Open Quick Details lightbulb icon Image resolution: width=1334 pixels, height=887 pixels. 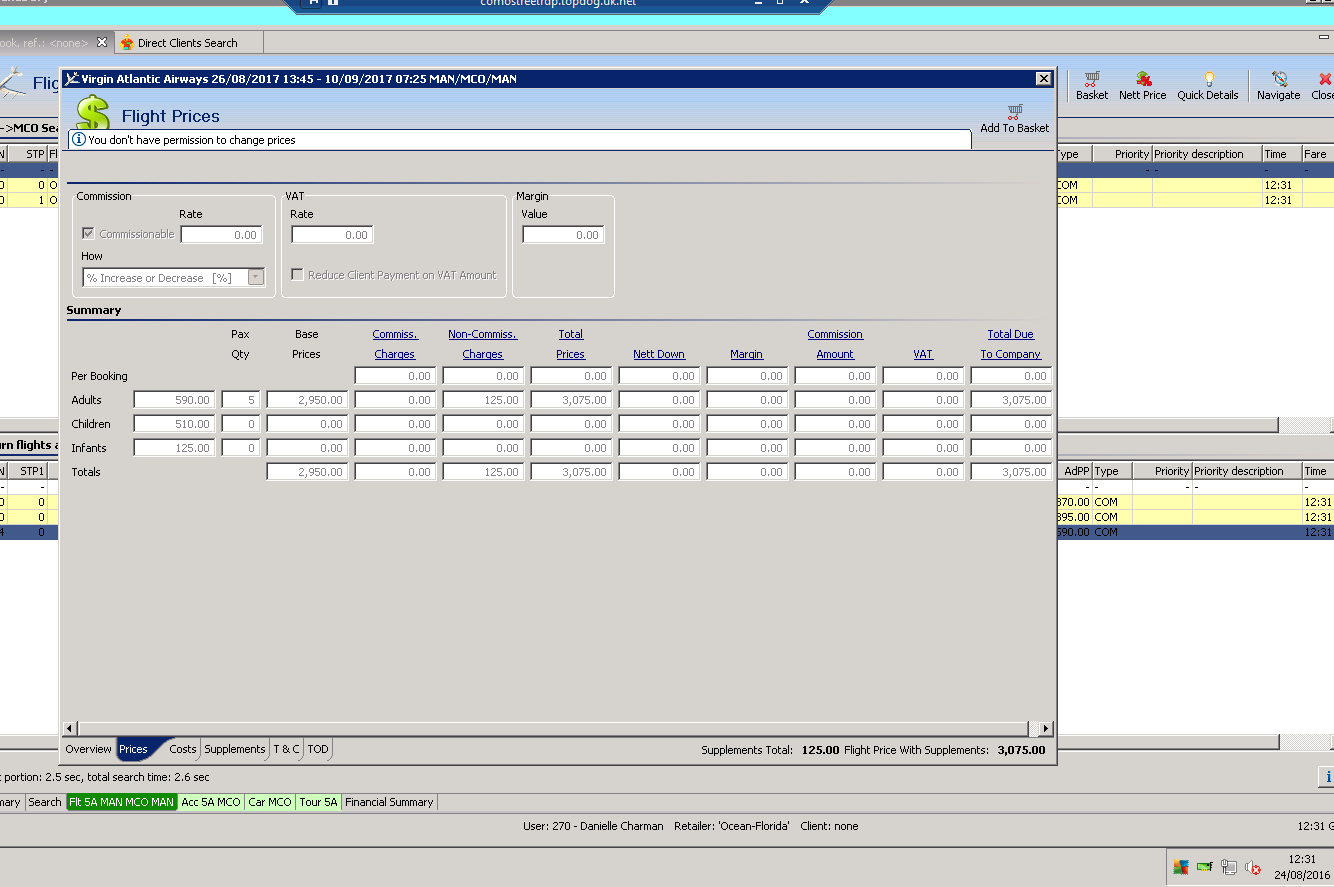point(1208,79)
